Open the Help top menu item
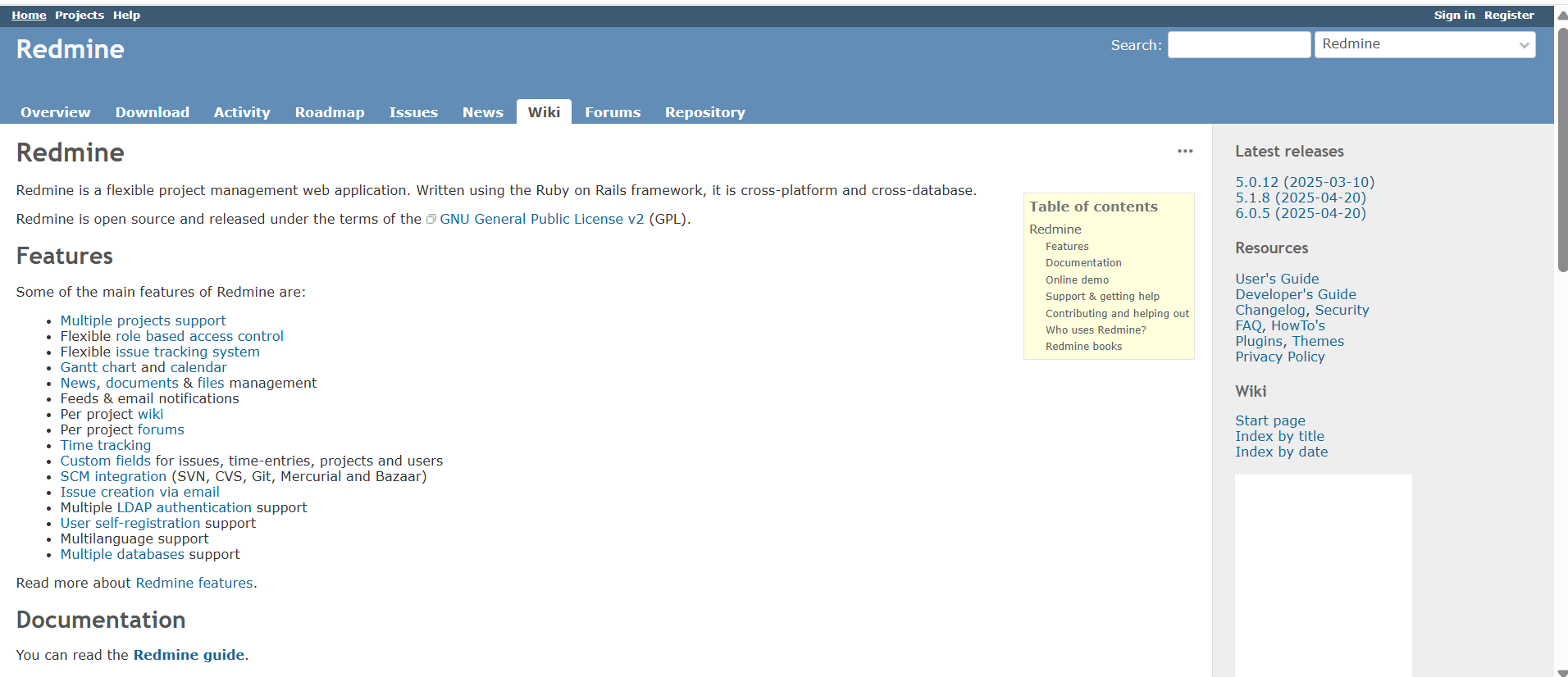 (126, 15)
